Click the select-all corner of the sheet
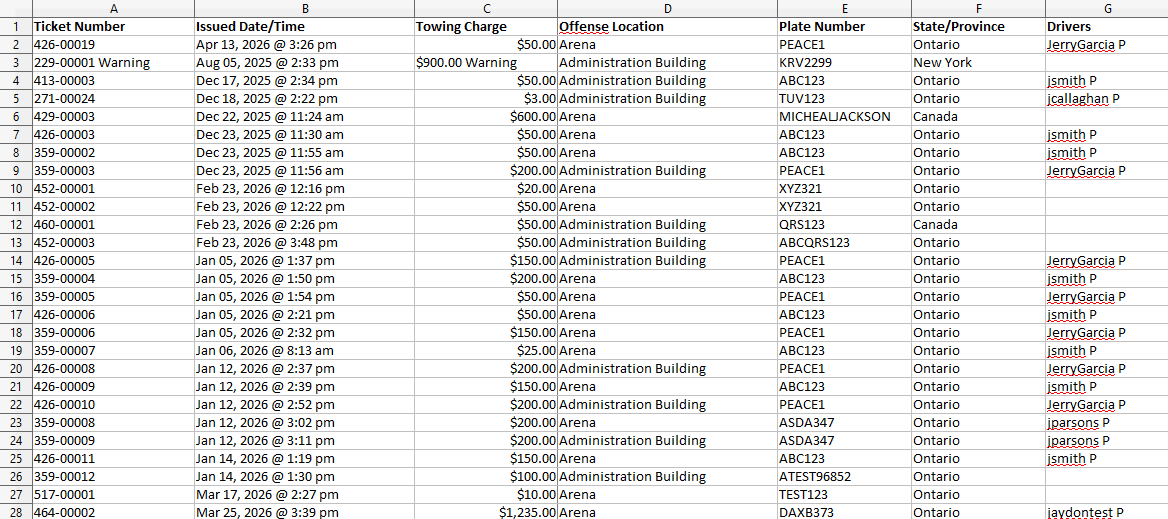 (x=15, y=8)
